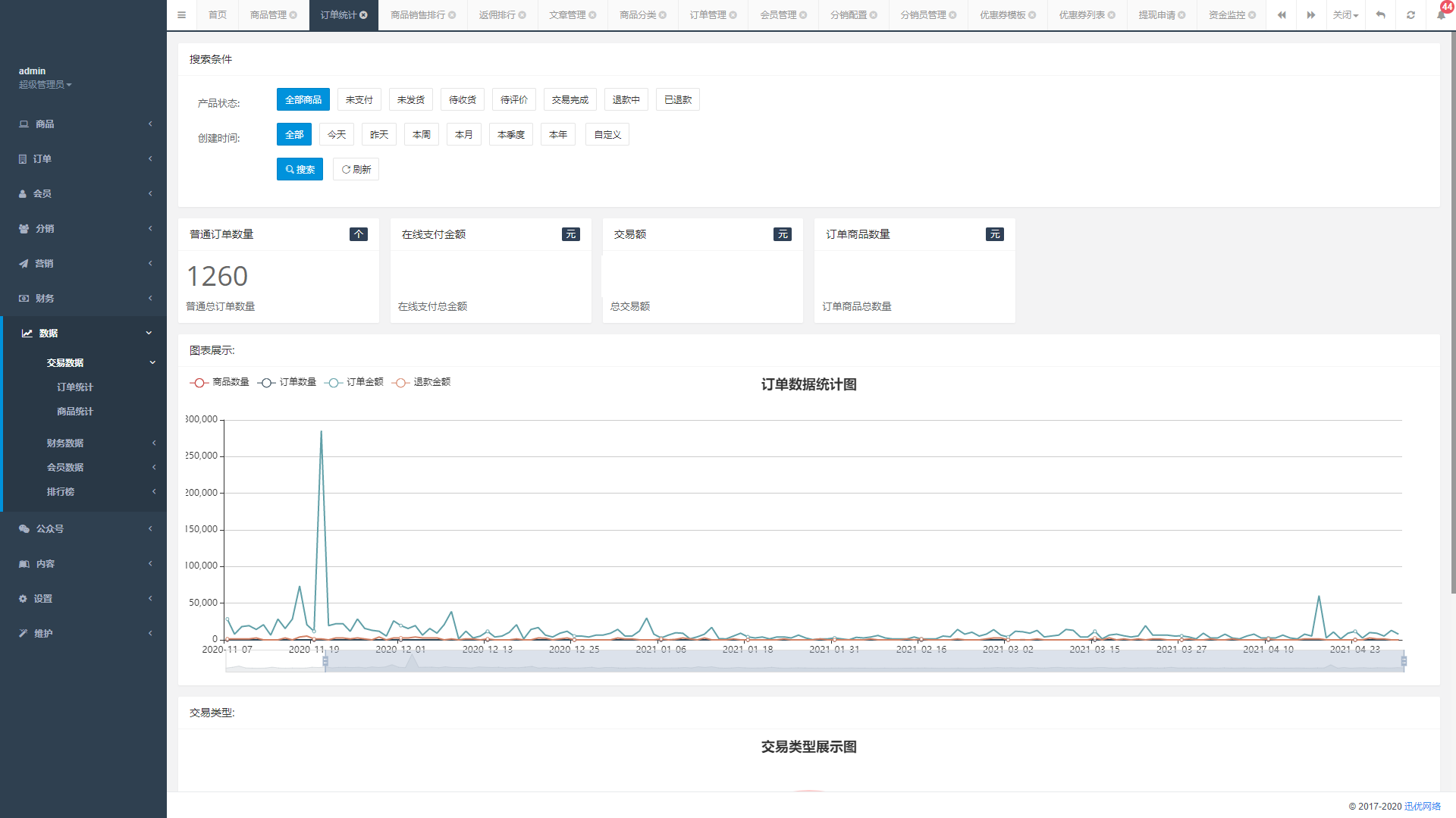Toggle 退款金额 series in chart legend

click(x=421, y=382)
